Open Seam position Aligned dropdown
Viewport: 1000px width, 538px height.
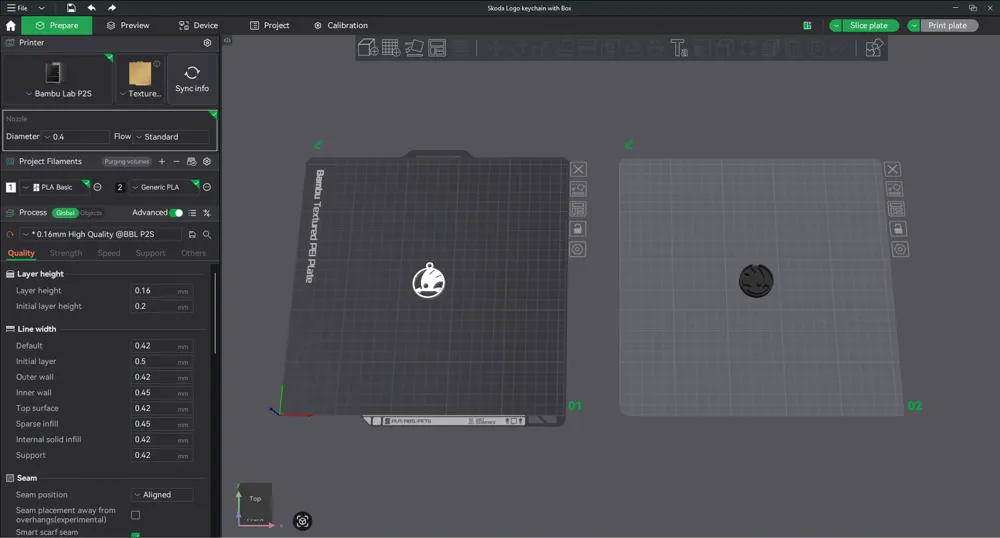pyautogui.click(x=162, y=495)
